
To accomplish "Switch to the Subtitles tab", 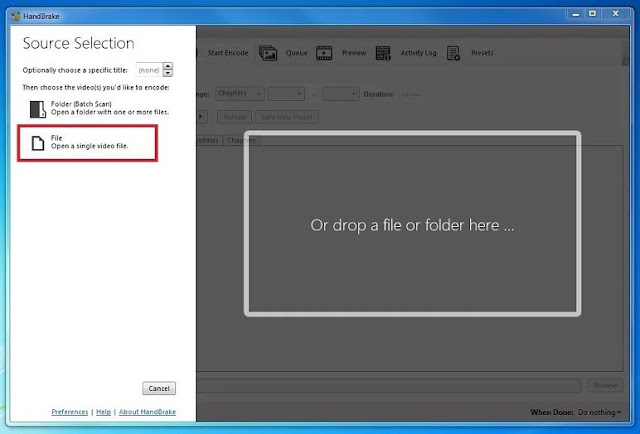I will (x=209, y=140).
